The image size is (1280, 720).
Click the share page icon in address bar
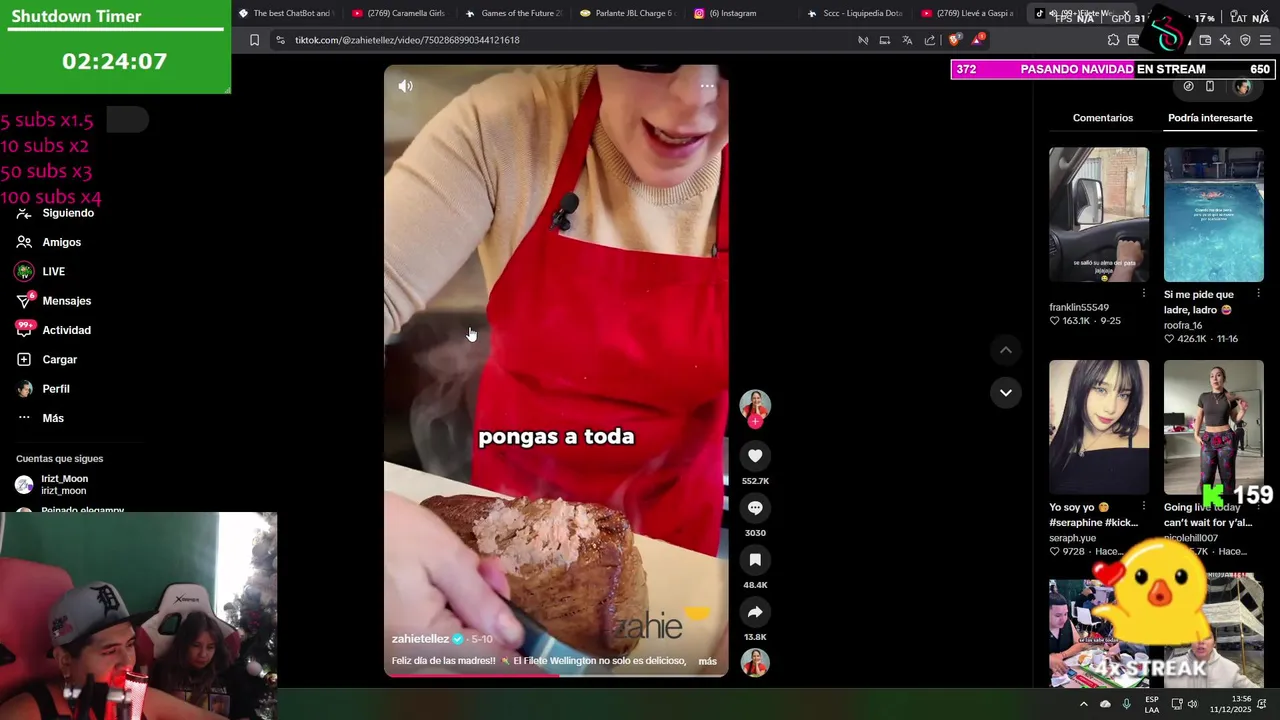(x=930, y=40)
